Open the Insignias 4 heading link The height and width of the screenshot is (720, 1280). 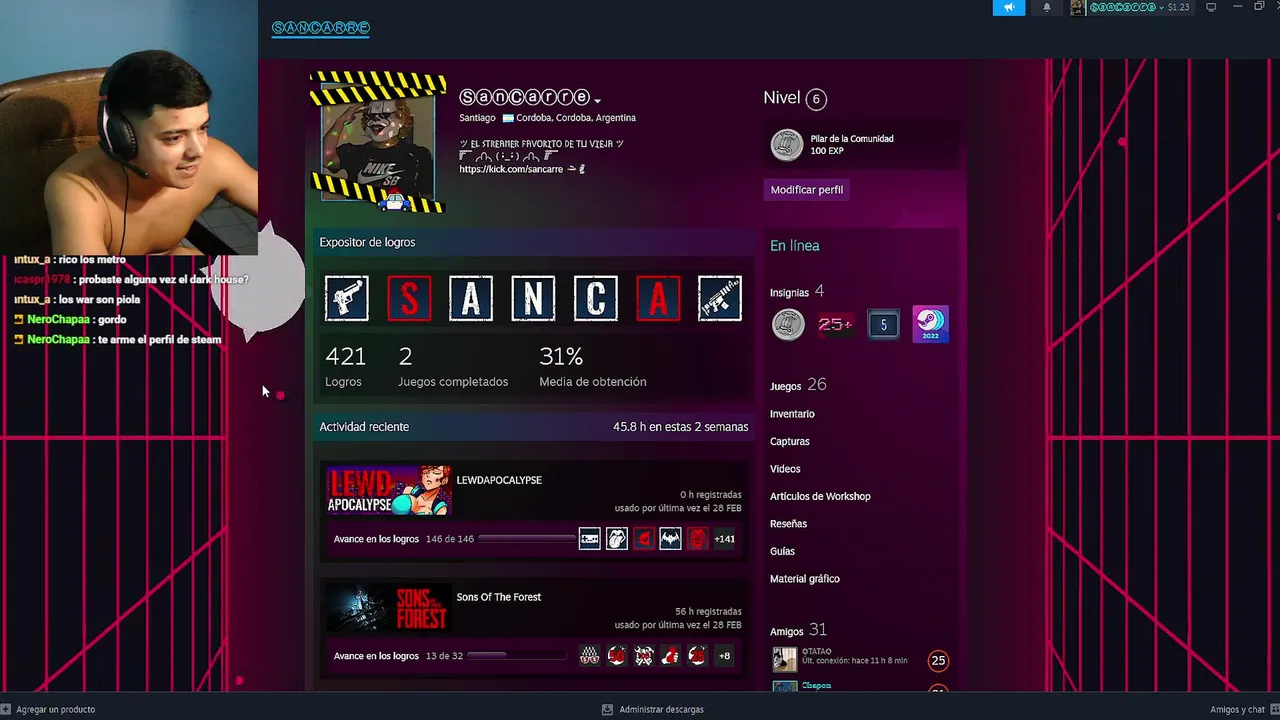click(797, 292)
